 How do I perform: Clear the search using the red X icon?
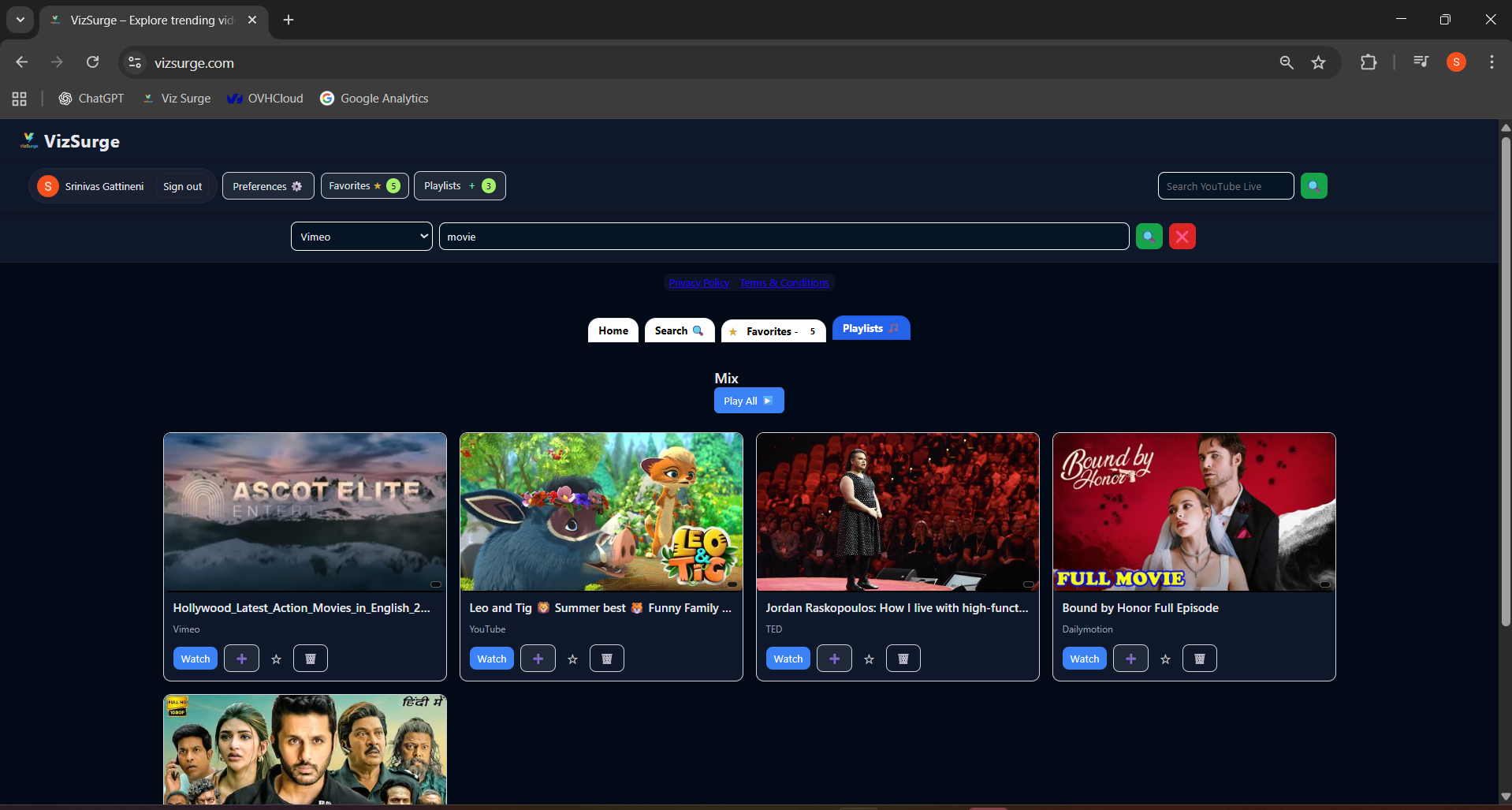(x=1182, y=236)
